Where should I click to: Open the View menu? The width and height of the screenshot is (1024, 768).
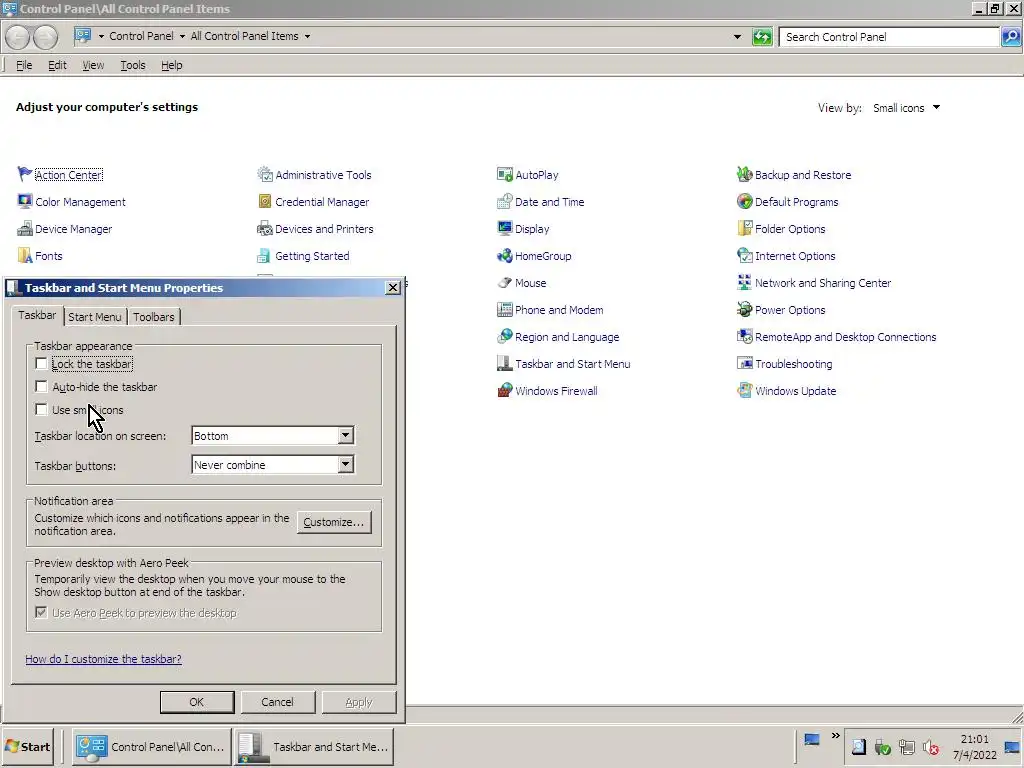point(93,65)
